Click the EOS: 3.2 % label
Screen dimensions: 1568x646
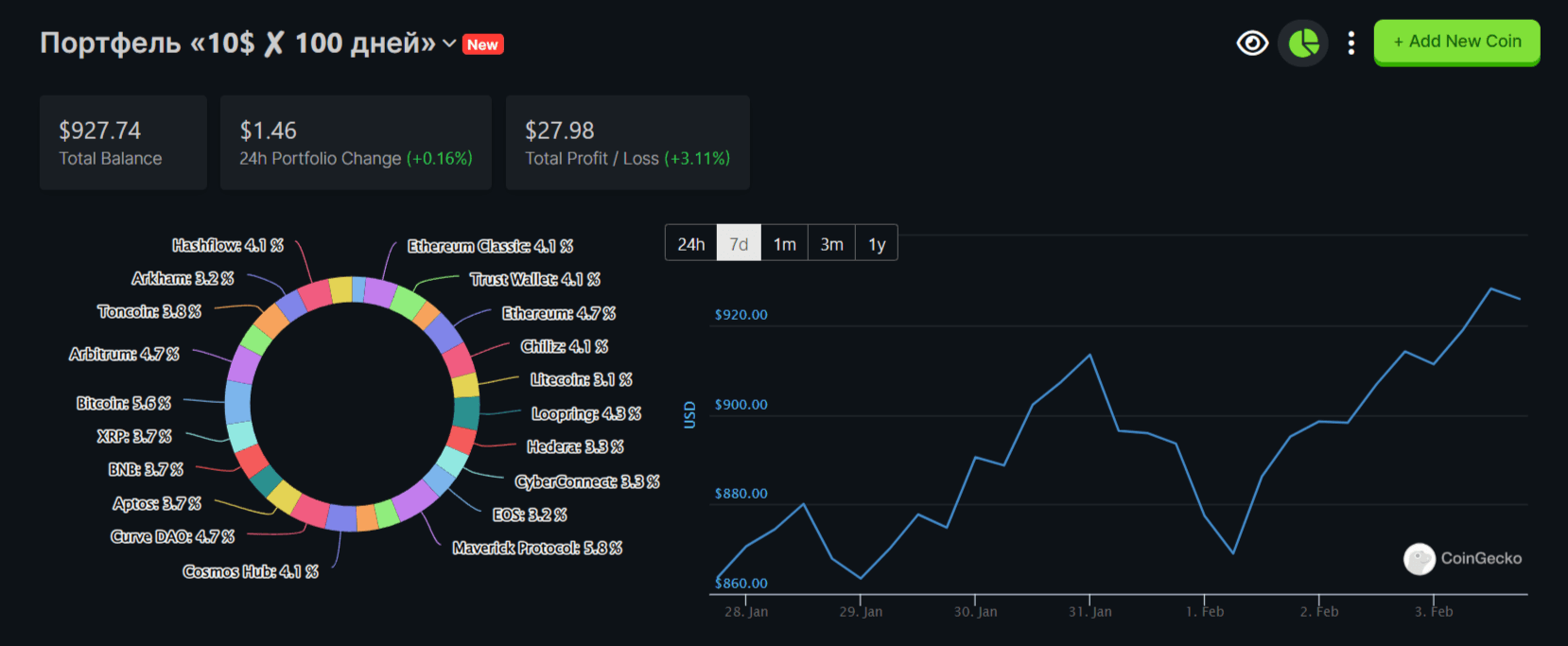coord(530,515)
